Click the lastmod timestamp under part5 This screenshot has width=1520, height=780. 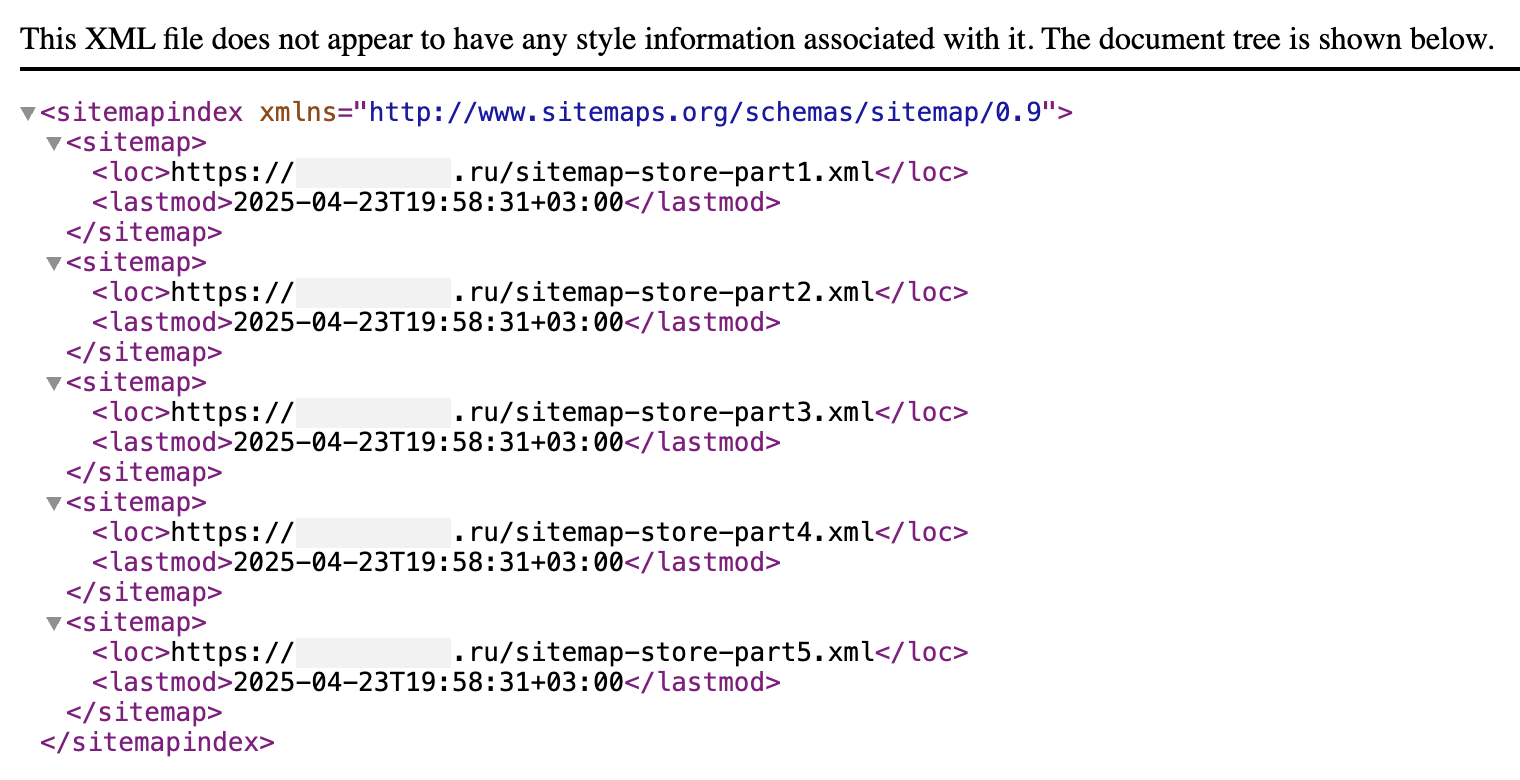tap(428, 682)
